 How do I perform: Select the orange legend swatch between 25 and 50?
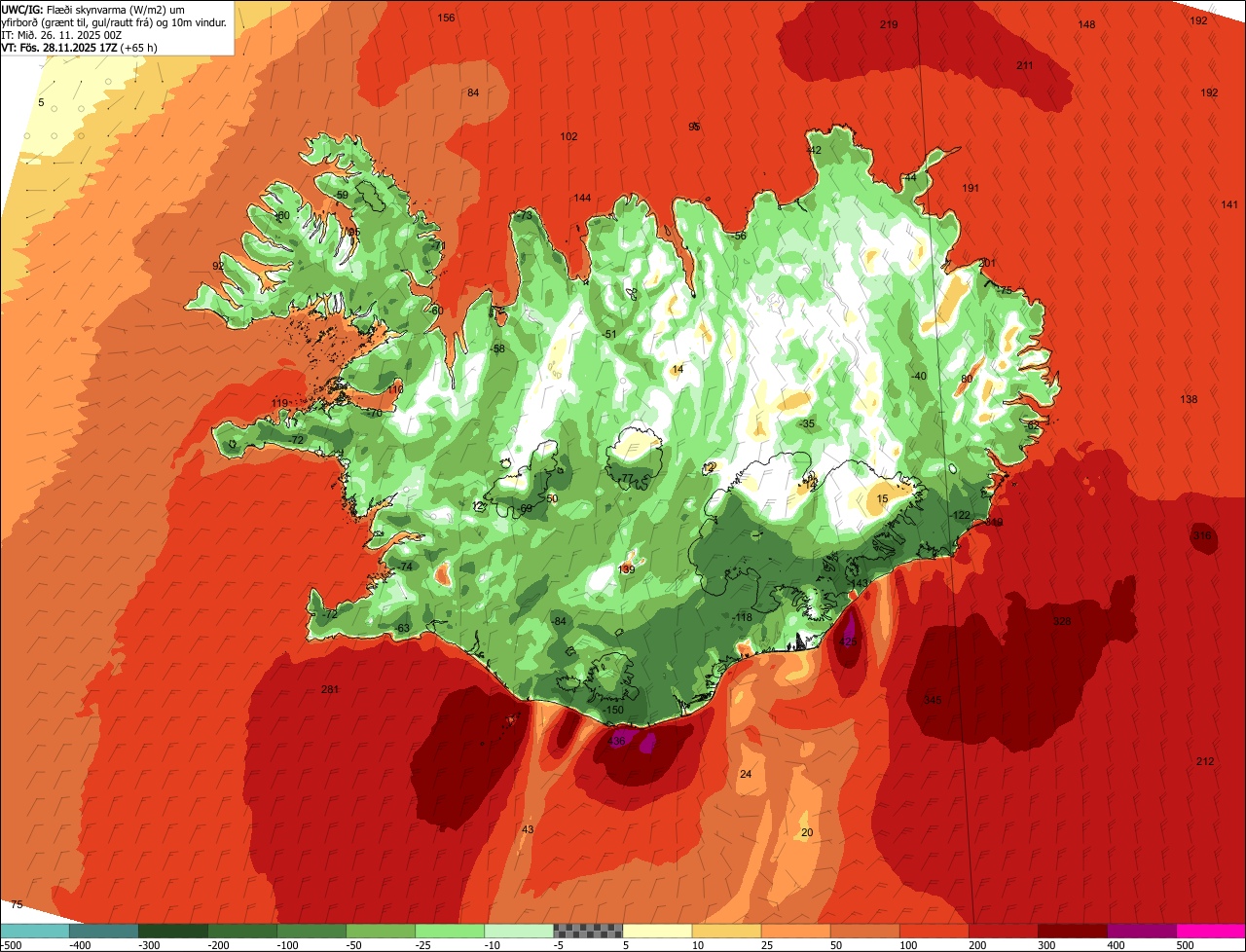tap(795, 931)
